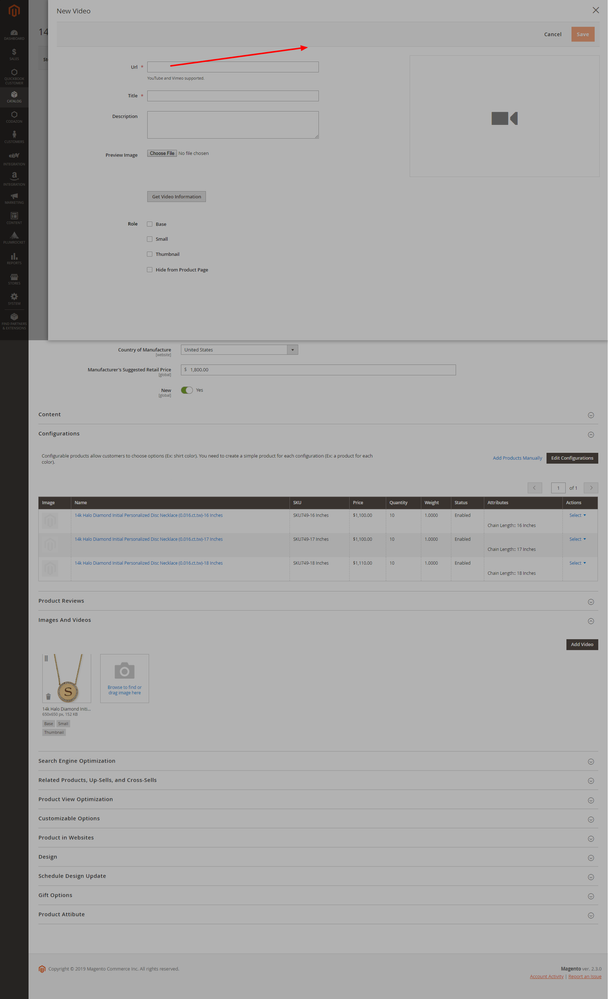Click the Magento logo in sidebar

[x=14, y=11]
